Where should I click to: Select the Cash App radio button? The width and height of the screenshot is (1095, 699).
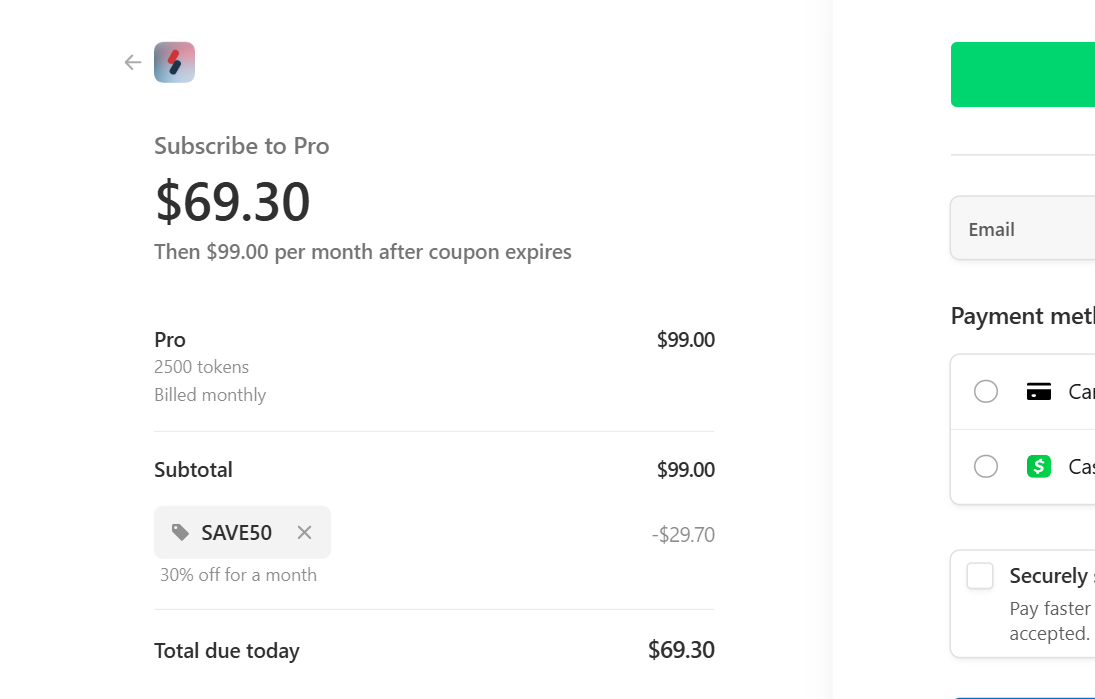pyautogui.click(x=986, y=466)
